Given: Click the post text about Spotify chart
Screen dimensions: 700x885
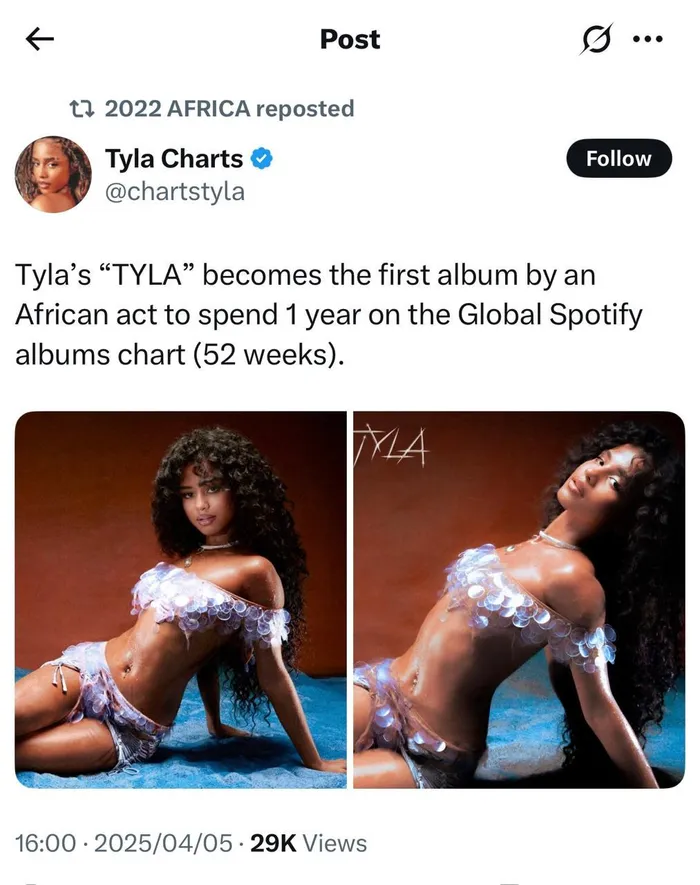Looking at the screenshot, I should point(329,315).
